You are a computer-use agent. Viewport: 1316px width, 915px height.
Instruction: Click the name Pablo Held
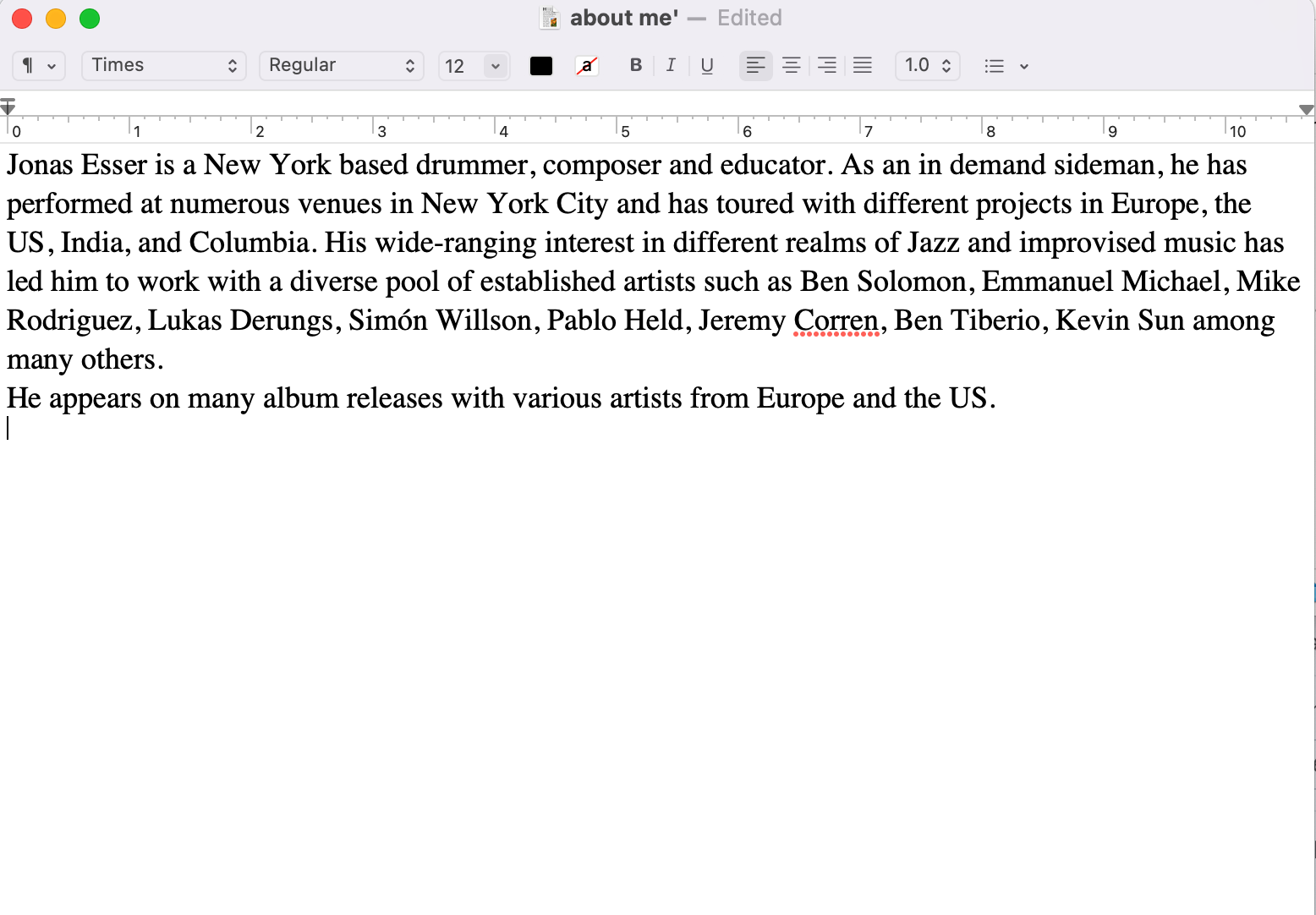click(615, 321)
